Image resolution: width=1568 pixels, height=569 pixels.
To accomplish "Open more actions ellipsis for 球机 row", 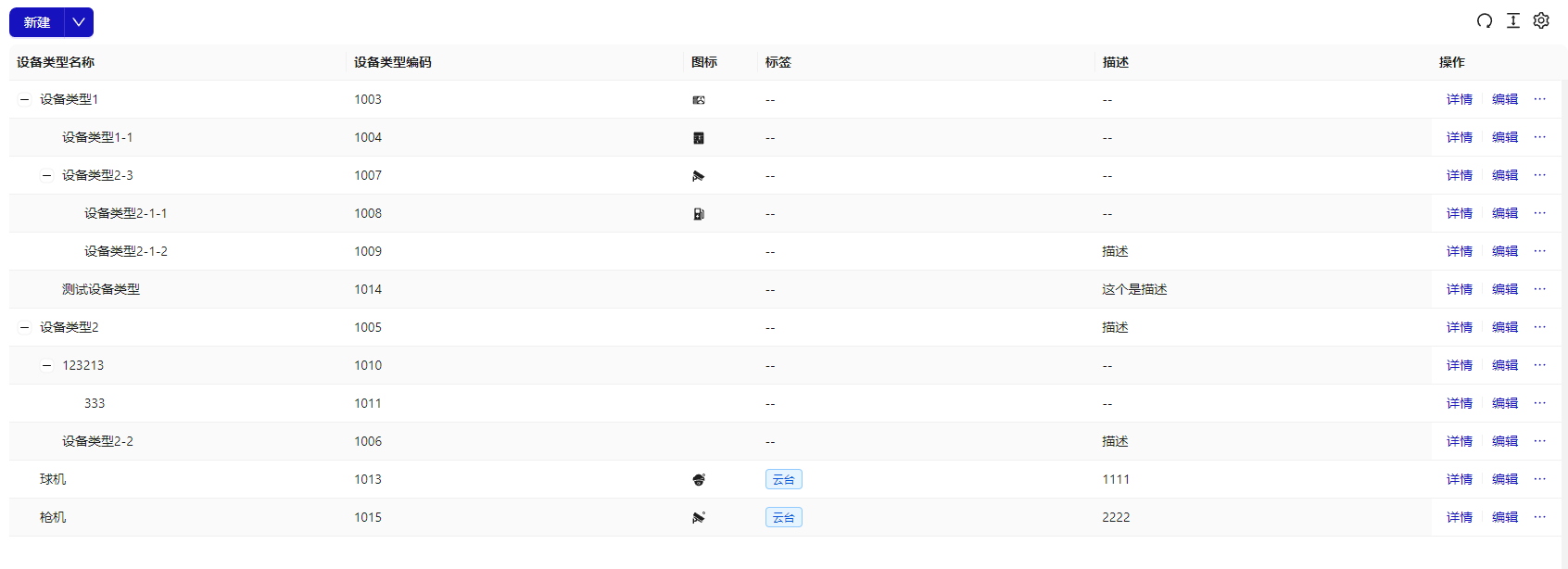I will 1540,479.
